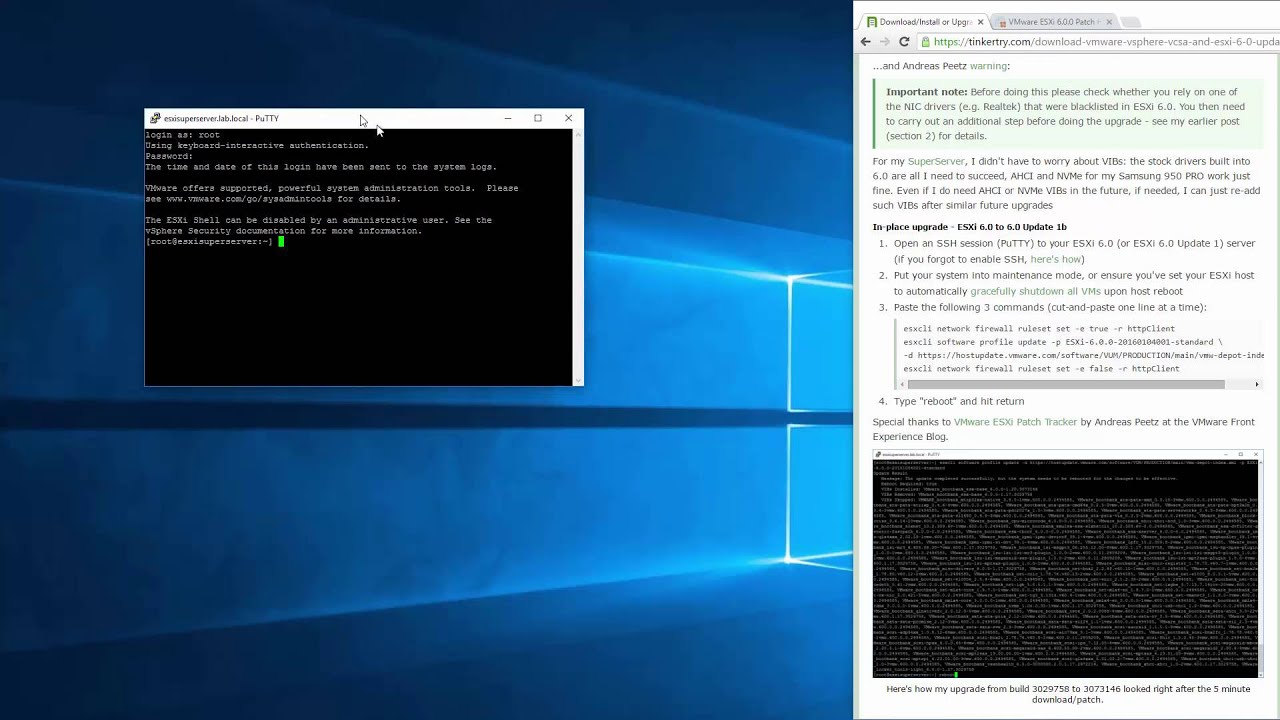
Task: Click the green HTTPS lock icon
Action: pyautogui.click(x=926, y=42)
